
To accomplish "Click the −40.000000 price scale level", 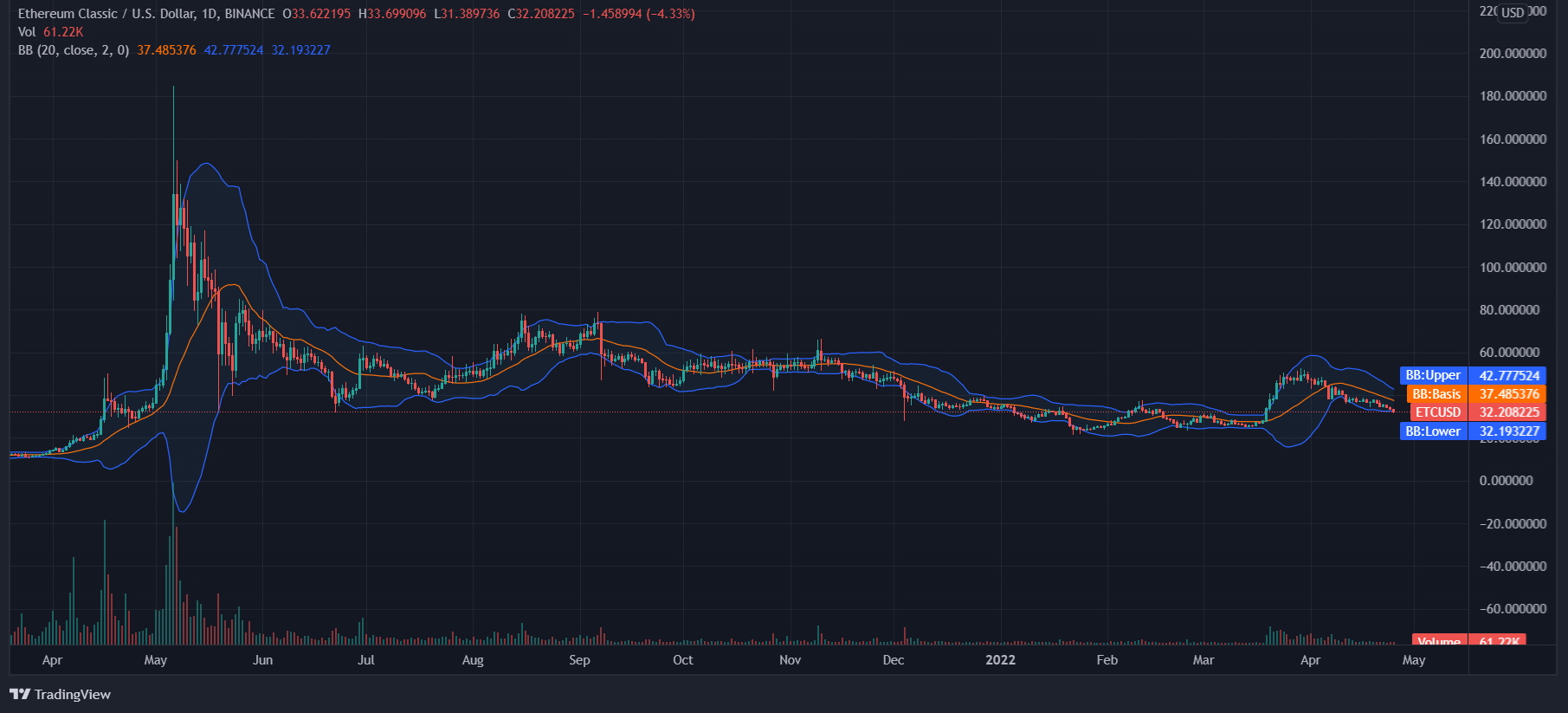I will (x=1513, y=567).
